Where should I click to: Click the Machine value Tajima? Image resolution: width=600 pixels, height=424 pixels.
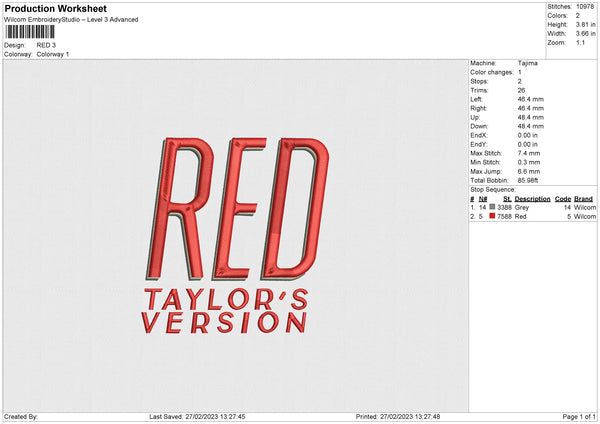528,63
